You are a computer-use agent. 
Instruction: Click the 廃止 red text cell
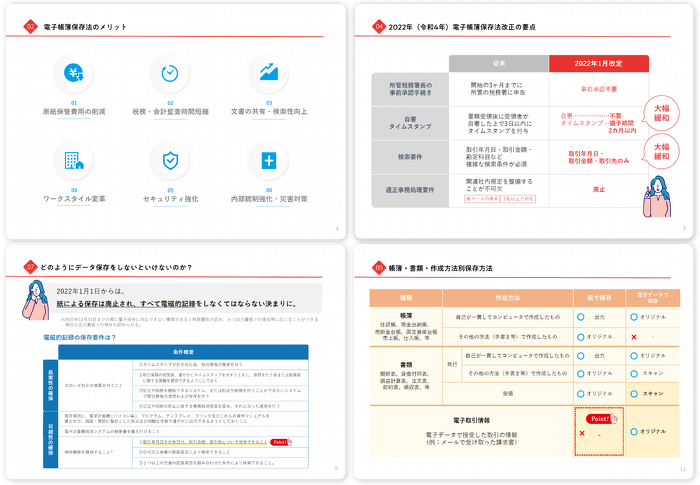(x=599, y=187)
